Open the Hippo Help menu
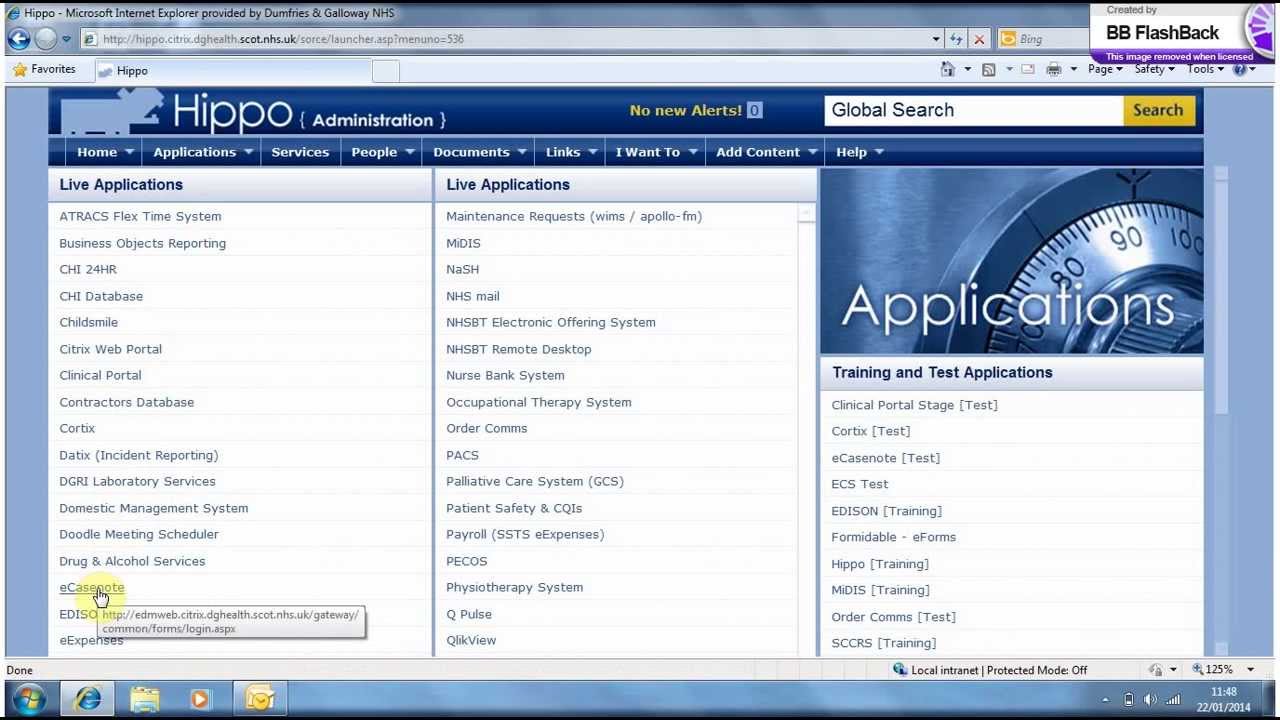Image resolution: width=1280 pixels, height=720 pixels. click(x=851, y=152)
